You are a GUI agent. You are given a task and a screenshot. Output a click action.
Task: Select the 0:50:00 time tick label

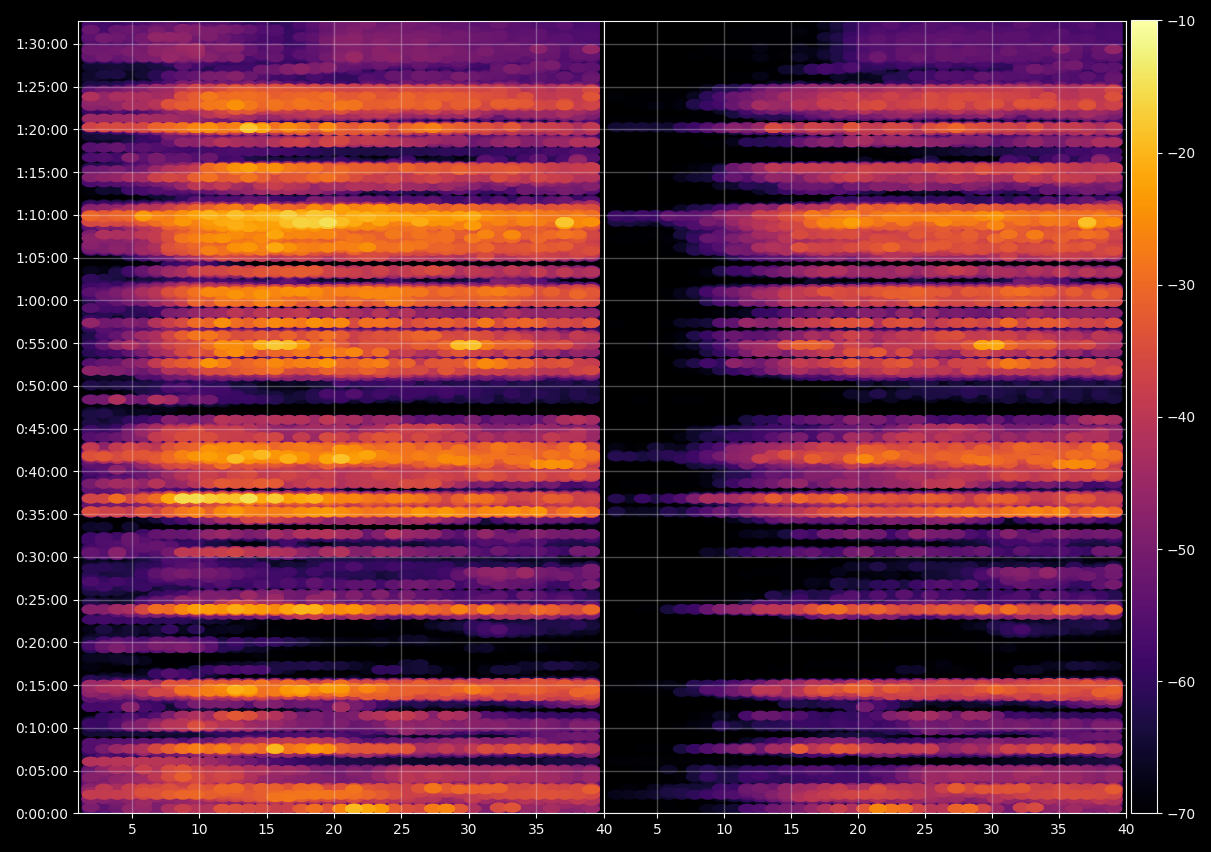[42, 386]
